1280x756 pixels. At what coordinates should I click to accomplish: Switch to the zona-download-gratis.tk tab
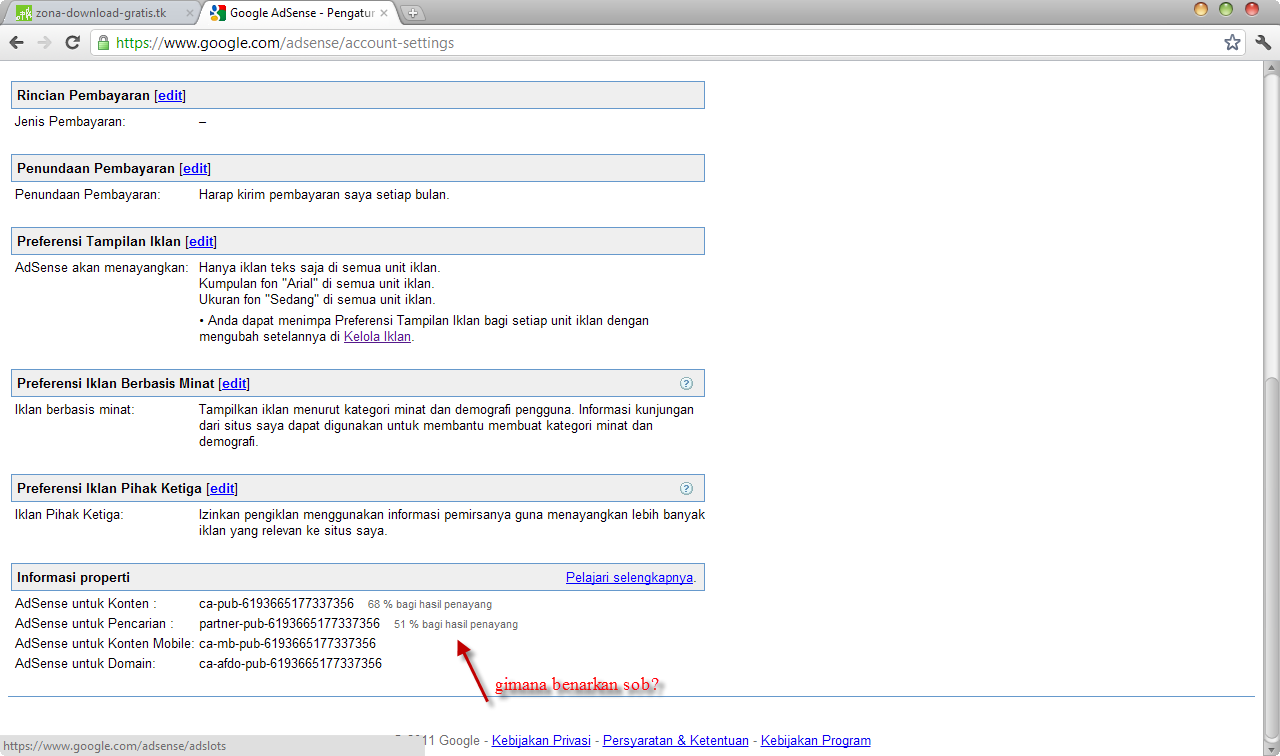coord(100,13)
